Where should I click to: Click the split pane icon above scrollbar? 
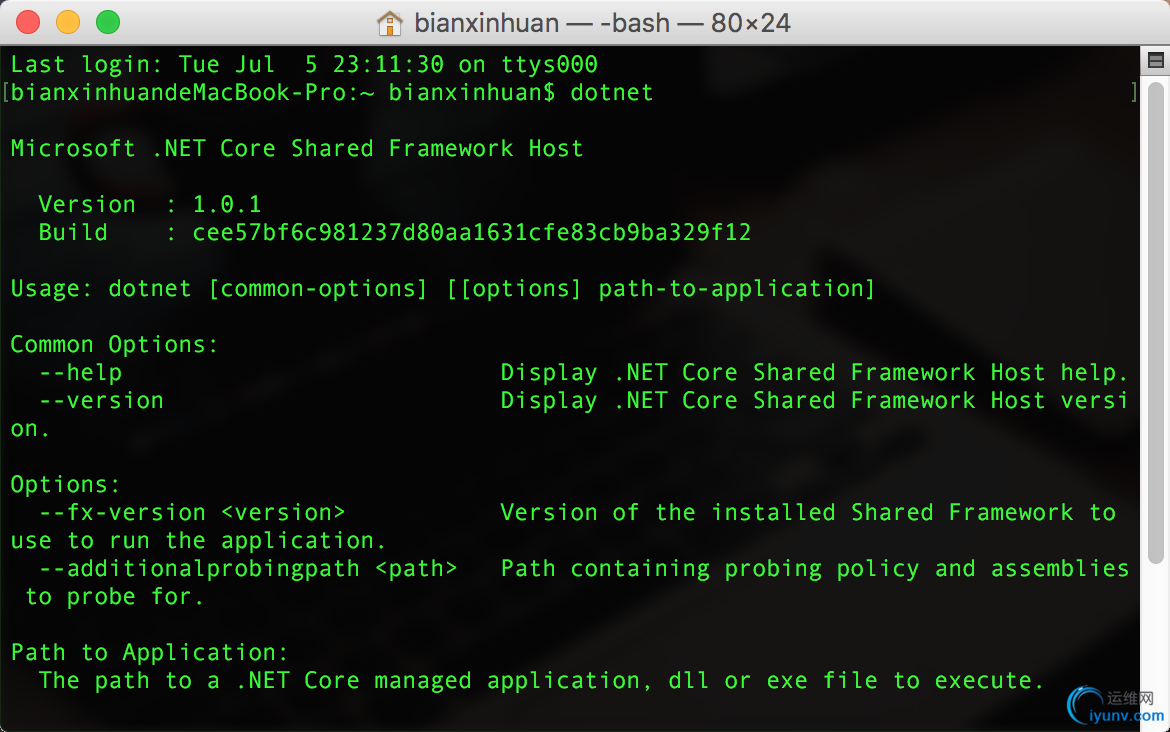click(x=1155, y=60)
